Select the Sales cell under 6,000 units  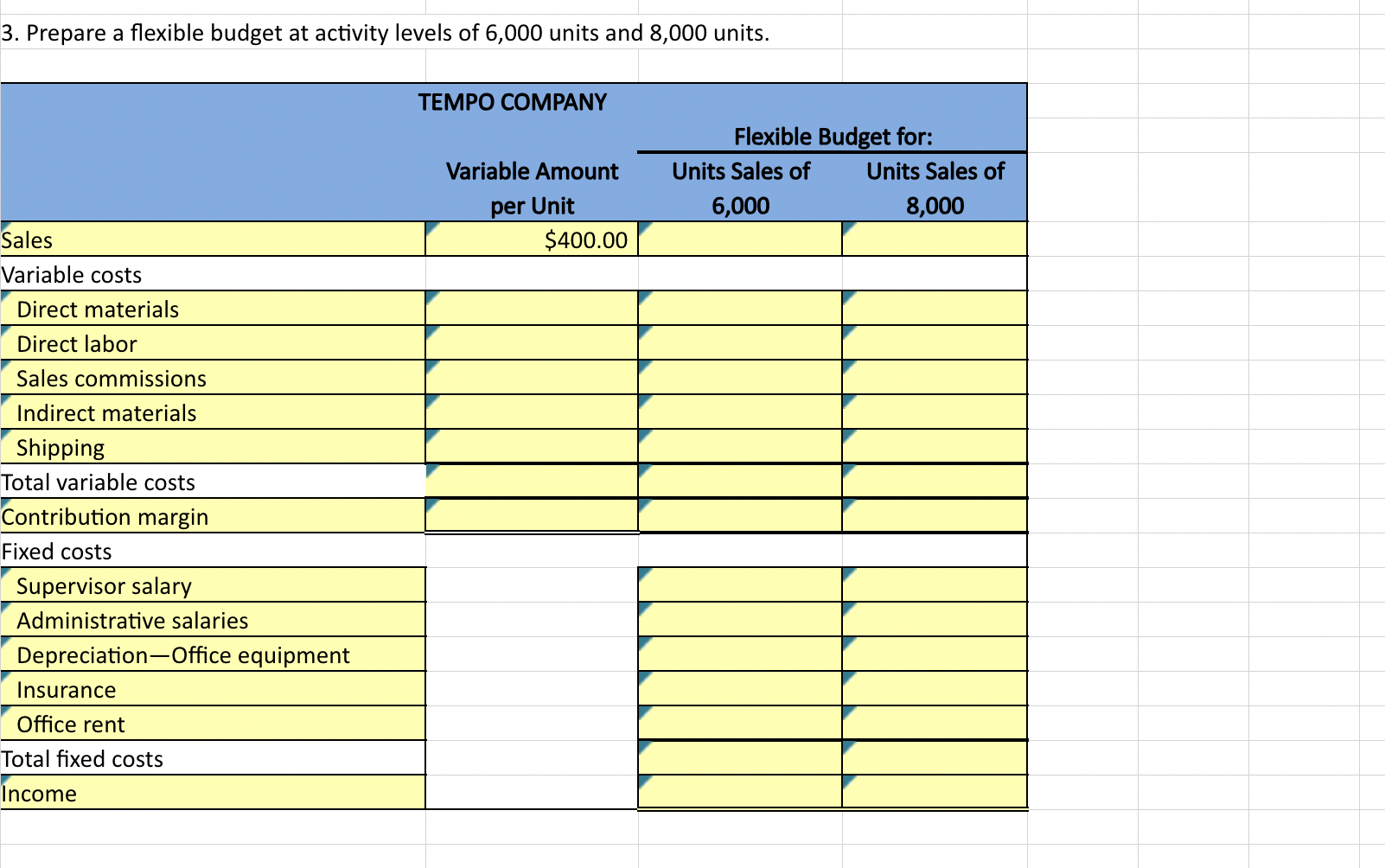pos(740,239)
